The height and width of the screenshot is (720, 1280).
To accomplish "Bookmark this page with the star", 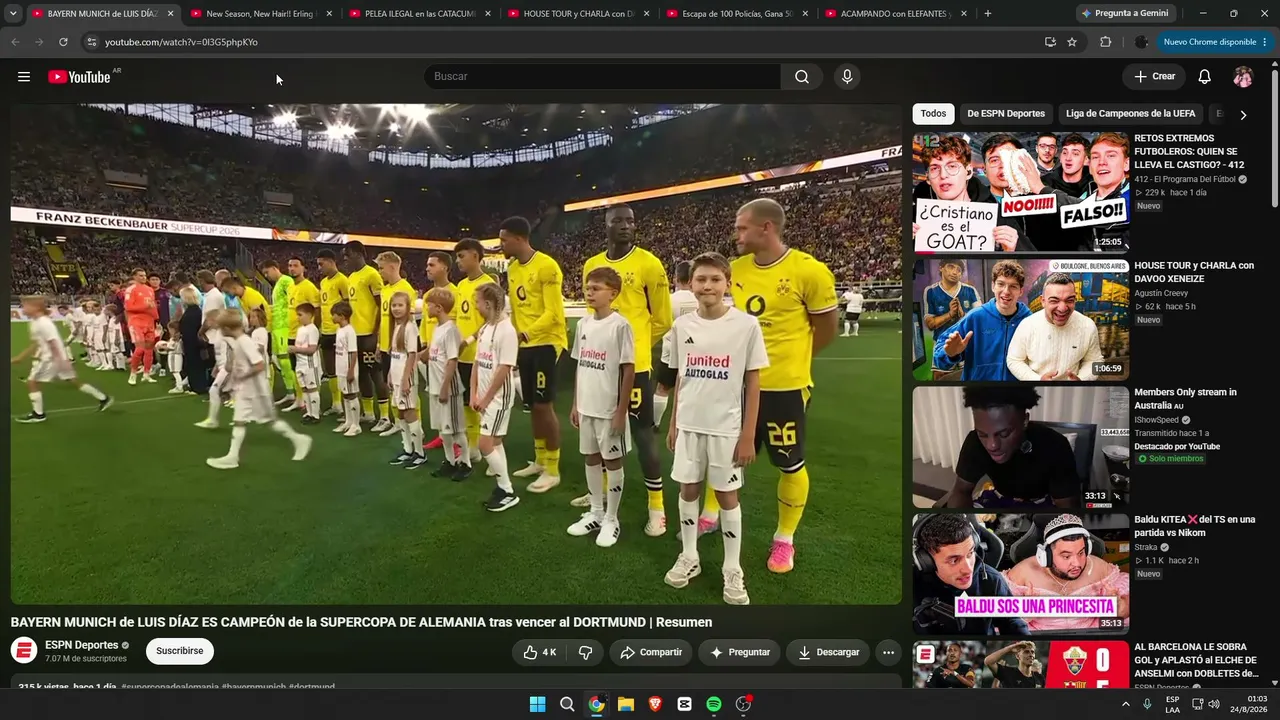I will [1072, 42].
